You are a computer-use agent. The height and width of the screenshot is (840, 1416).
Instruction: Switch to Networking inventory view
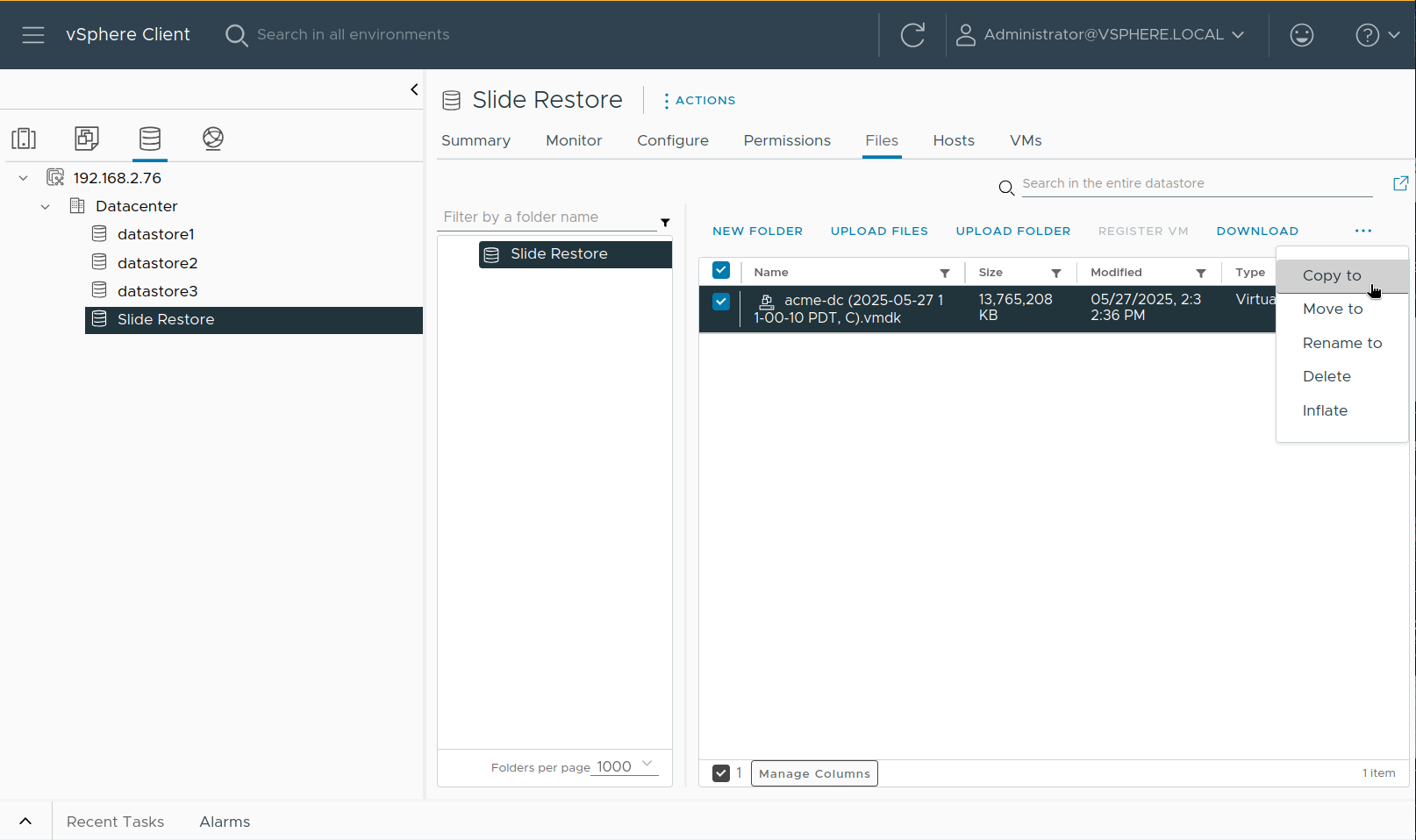212,139
